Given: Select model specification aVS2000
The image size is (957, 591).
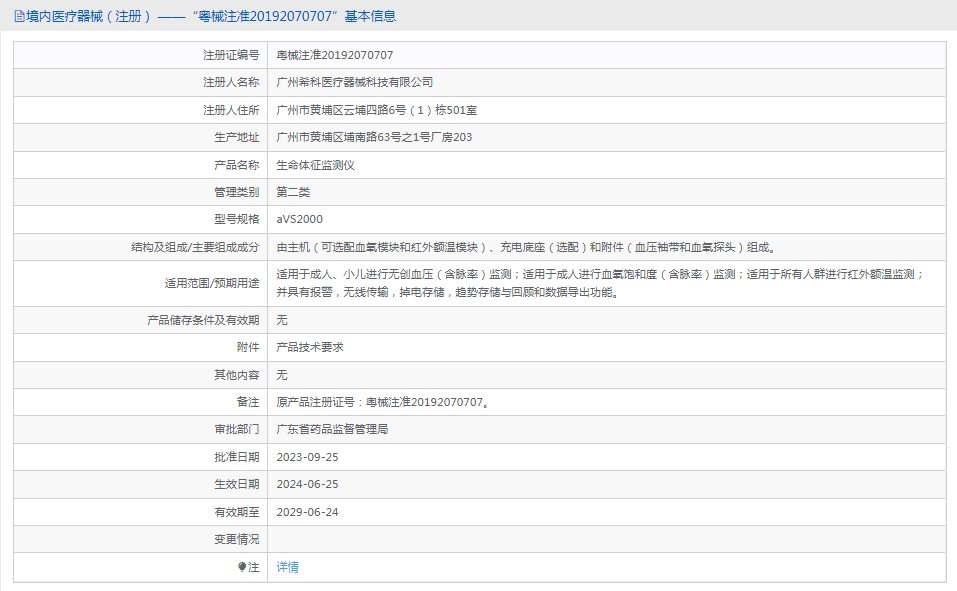Looking at the screenshot, I should click(x=300, y=219).
